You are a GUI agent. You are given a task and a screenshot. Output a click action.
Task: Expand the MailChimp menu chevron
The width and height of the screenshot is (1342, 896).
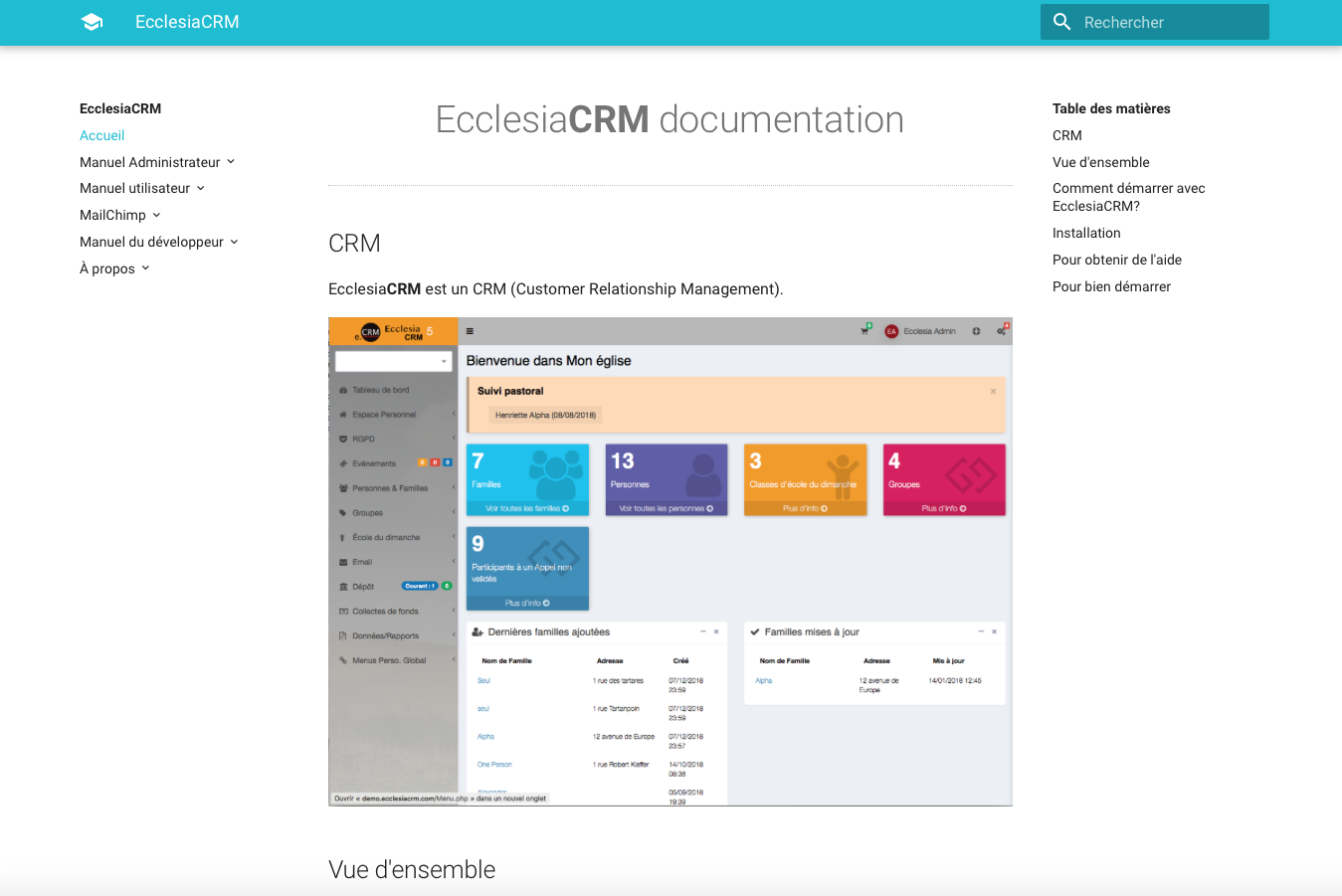coord(156,215)
